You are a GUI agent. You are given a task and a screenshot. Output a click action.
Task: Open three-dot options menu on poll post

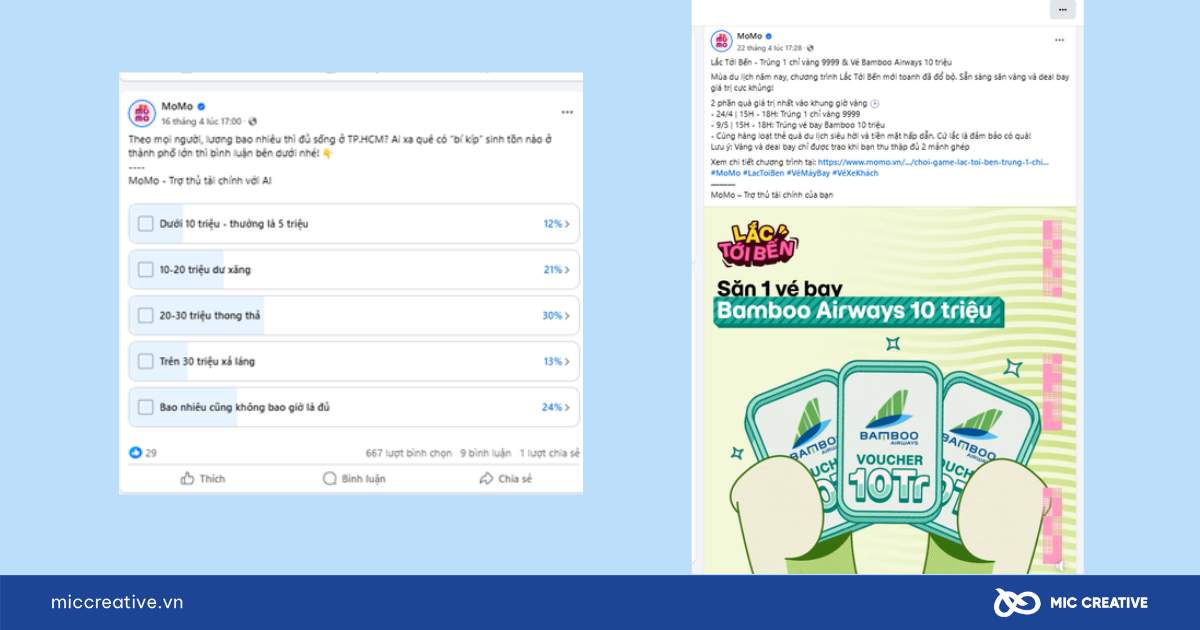pos(567,112)
